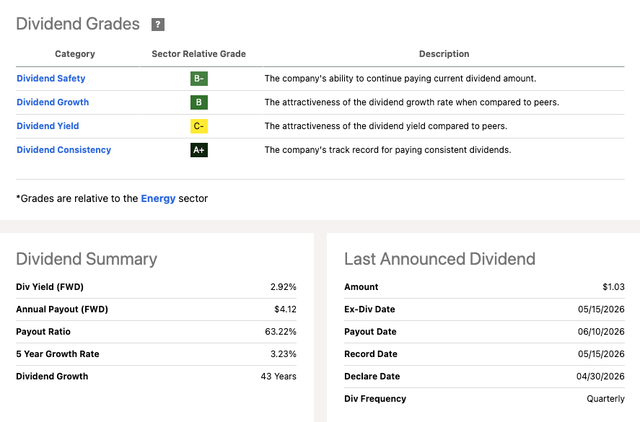
Task: Click the green B grade badge
Action: 199,102
